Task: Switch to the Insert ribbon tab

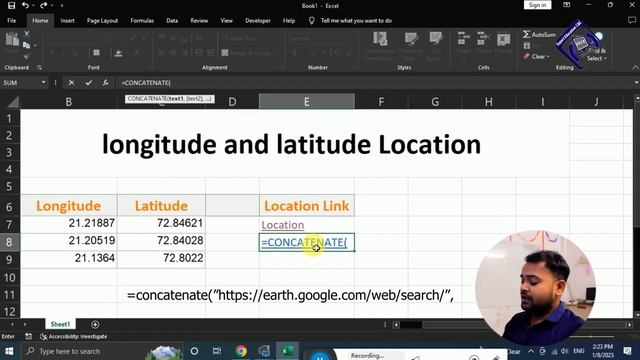Action: pyautogui.click(x=67, y=20)
